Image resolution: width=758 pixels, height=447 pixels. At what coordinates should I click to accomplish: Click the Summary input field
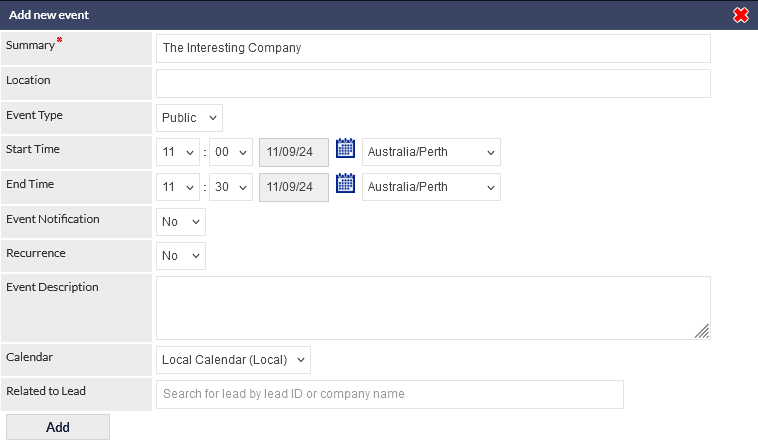coord(433,48)
